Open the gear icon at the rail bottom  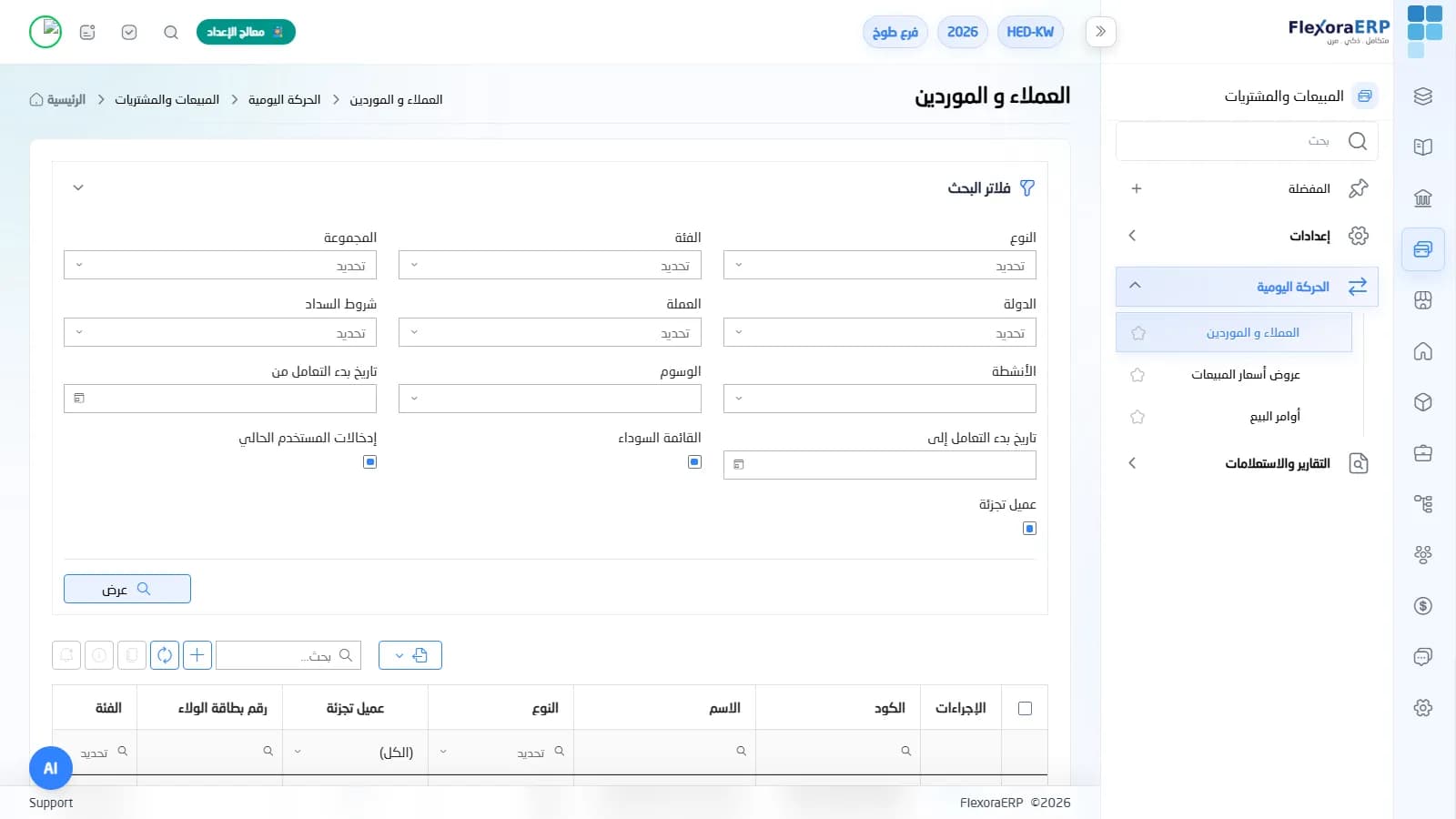tap(1423, 708)
